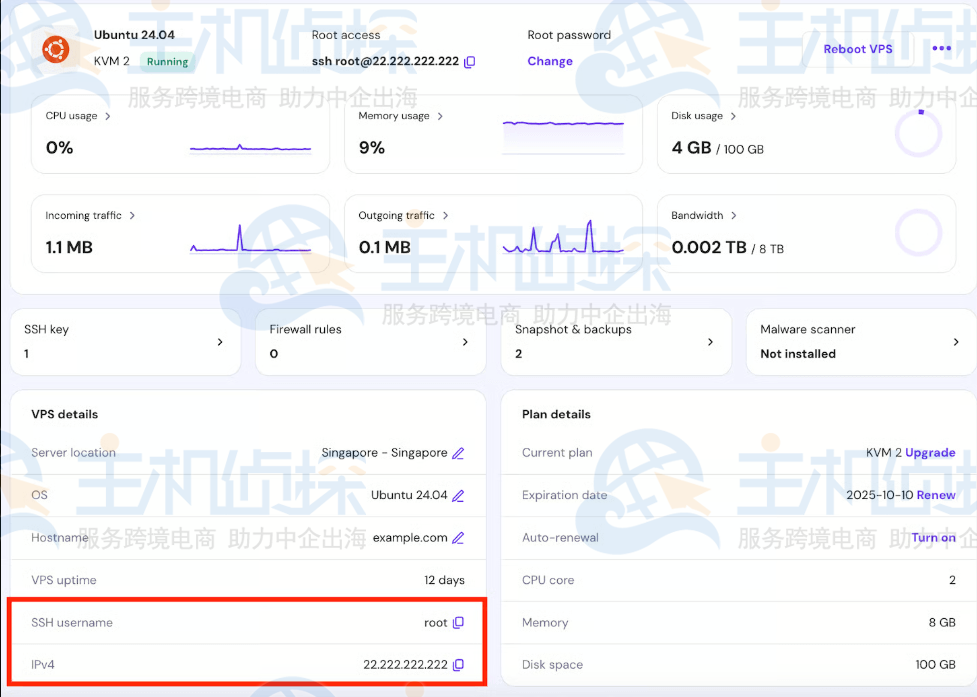Click the Outgoing traffic graph
The height and width of the screenshot is (697, 977).
(x=563, y=237)
